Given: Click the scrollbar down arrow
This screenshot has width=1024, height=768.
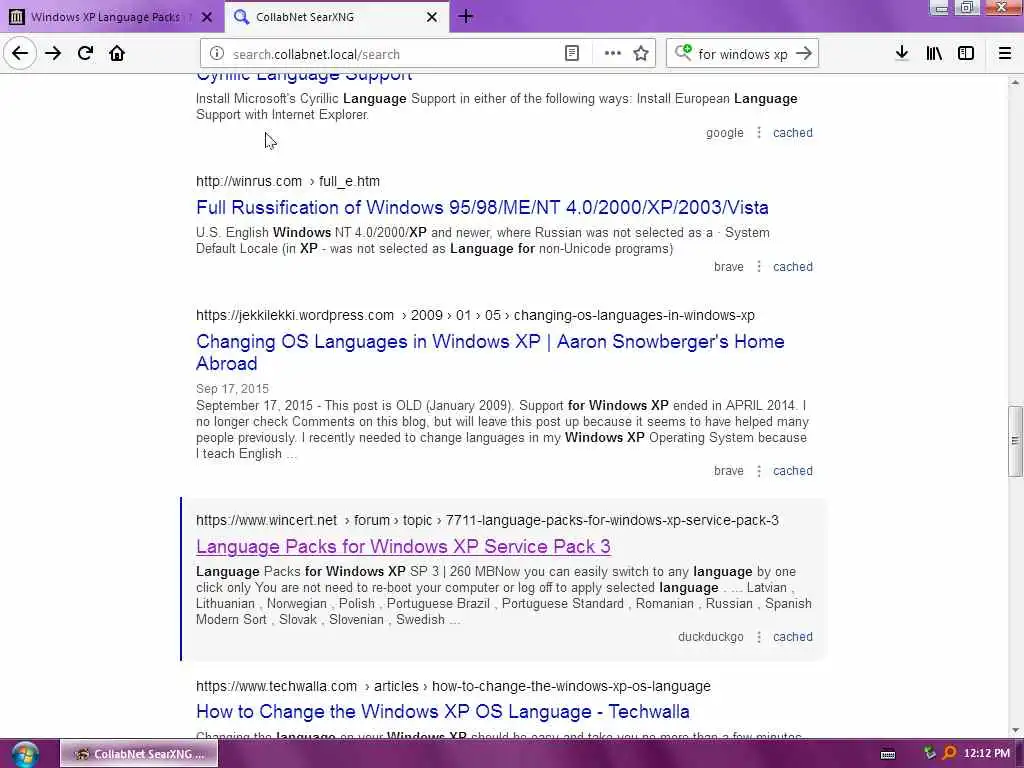Looking at the screenshot, I should click(1014, 730).
